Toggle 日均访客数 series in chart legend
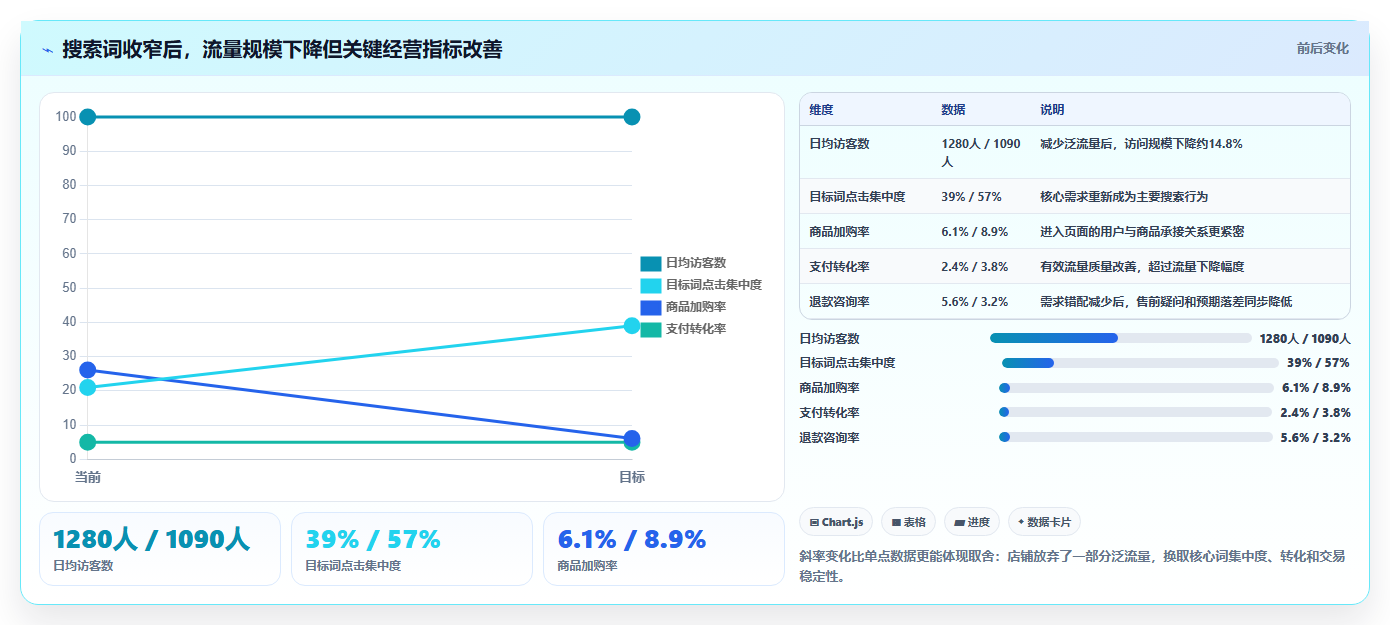 point(683,264)
